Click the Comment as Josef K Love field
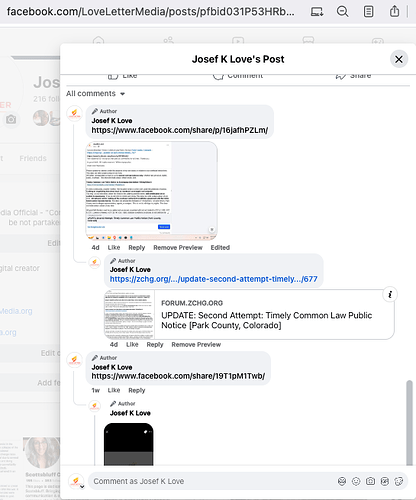This screenshot has width=416, height=500. point(213,481)
